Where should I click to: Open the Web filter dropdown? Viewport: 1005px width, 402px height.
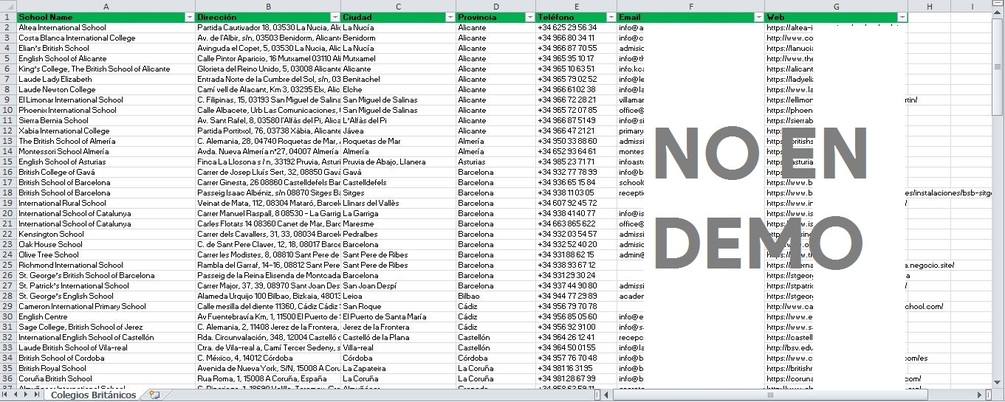[902, 17]
